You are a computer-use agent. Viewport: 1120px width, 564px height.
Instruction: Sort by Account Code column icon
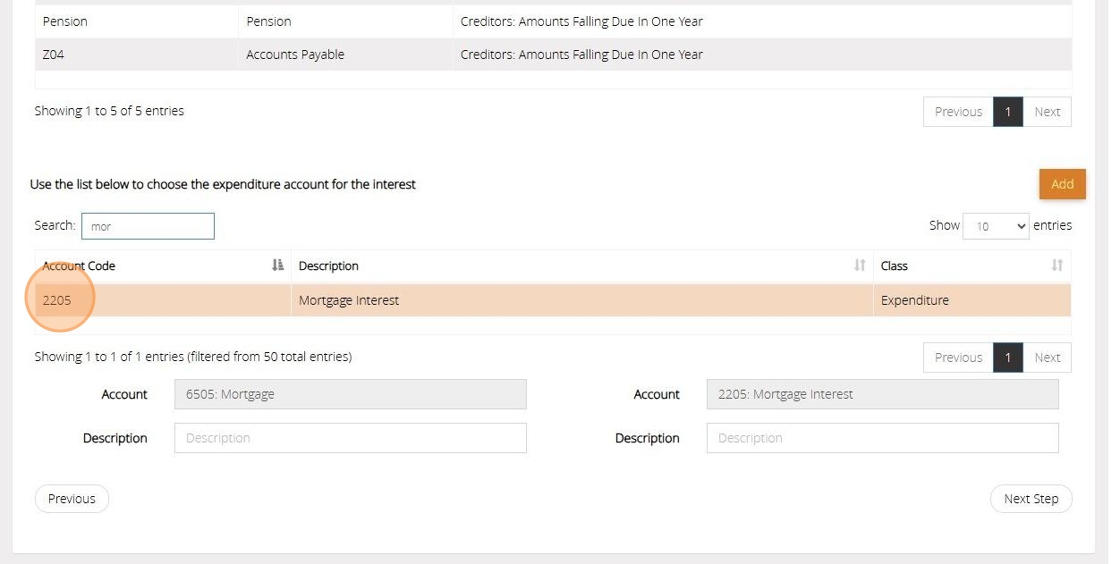(x=278, y=265)
